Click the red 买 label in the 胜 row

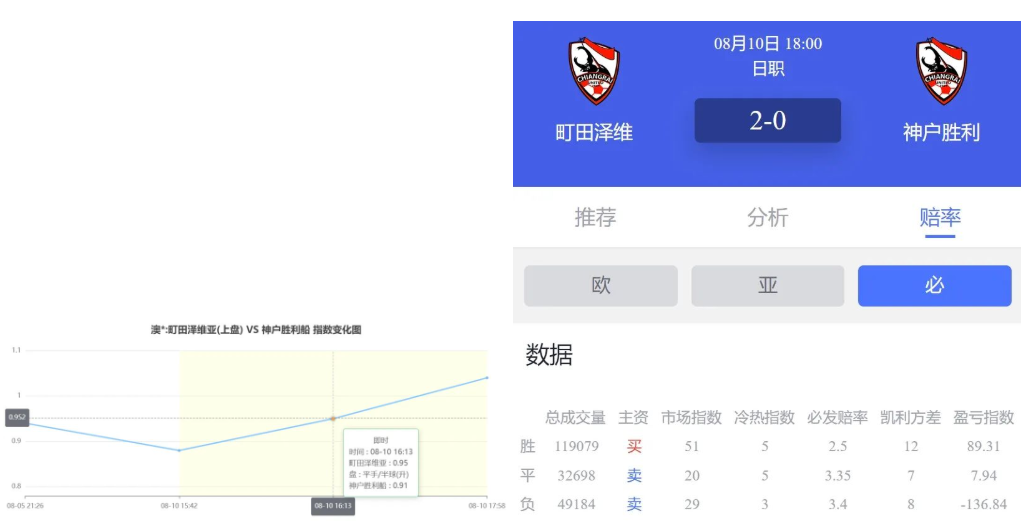tap(634, 446)
